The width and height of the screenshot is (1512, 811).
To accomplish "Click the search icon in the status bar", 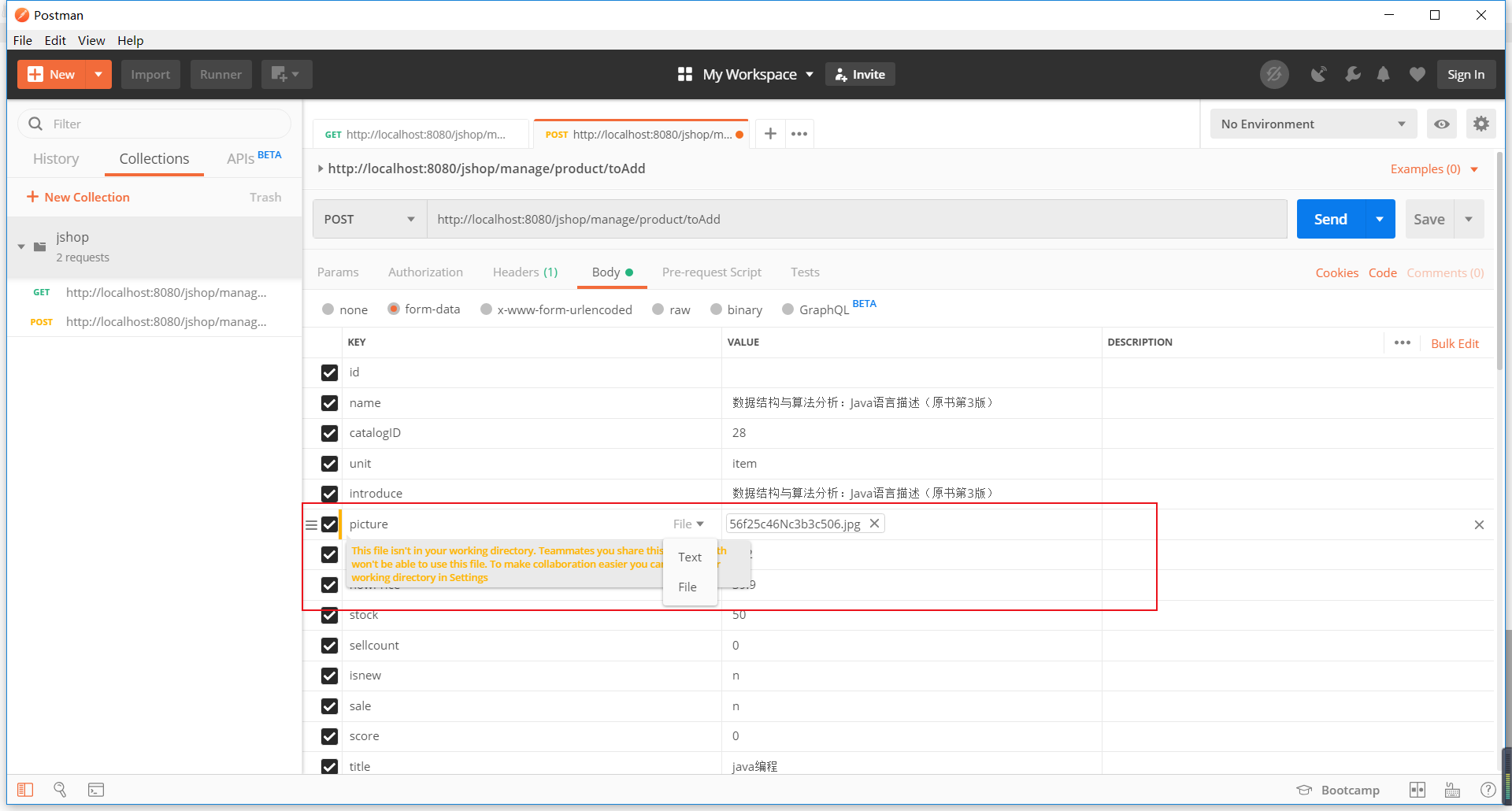I will tap(60, 790).
